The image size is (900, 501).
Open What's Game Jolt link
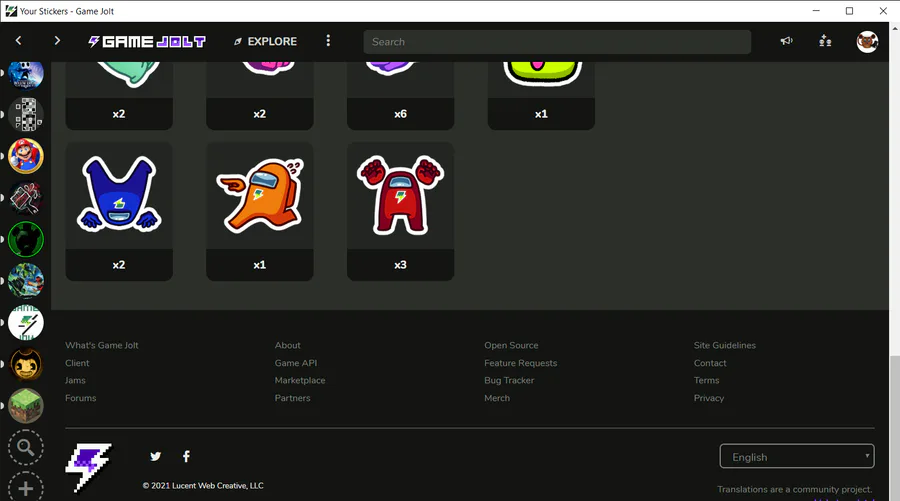pos(102,345)
